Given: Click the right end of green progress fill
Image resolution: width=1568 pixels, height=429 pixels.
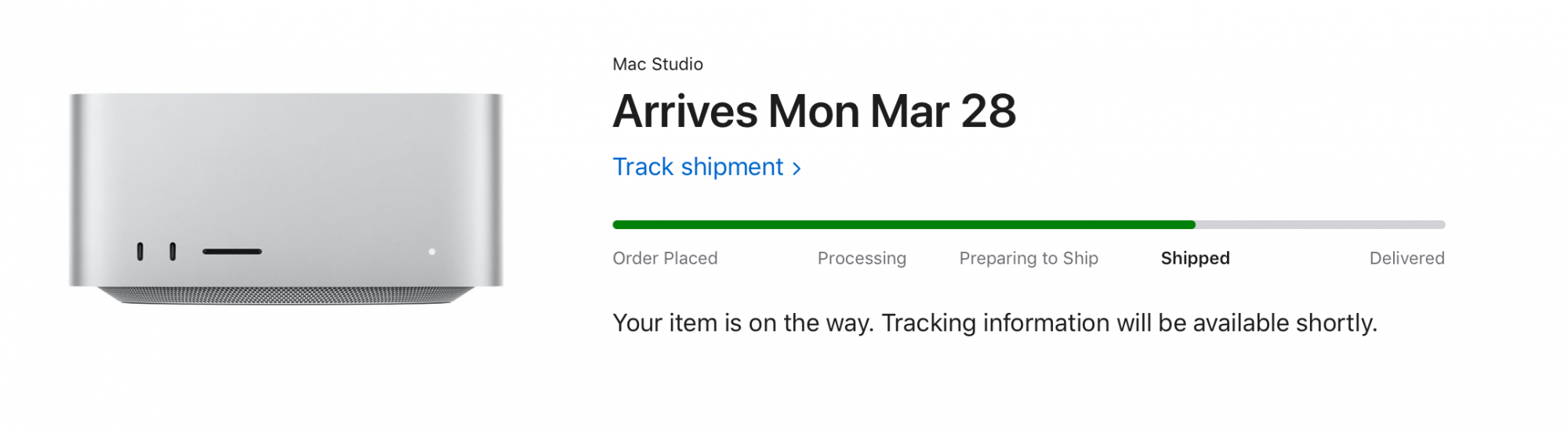Looking at the screenshot, I should pos(1192,225).
